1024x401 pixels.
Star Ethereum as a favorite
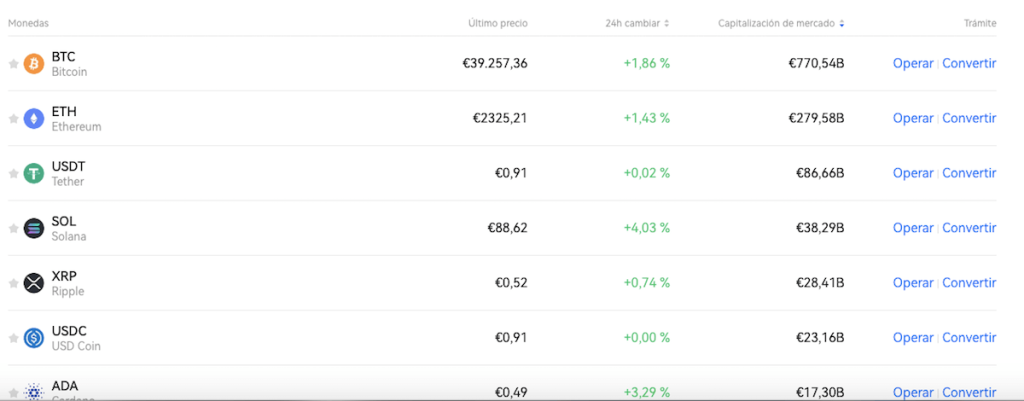point(13,119)
